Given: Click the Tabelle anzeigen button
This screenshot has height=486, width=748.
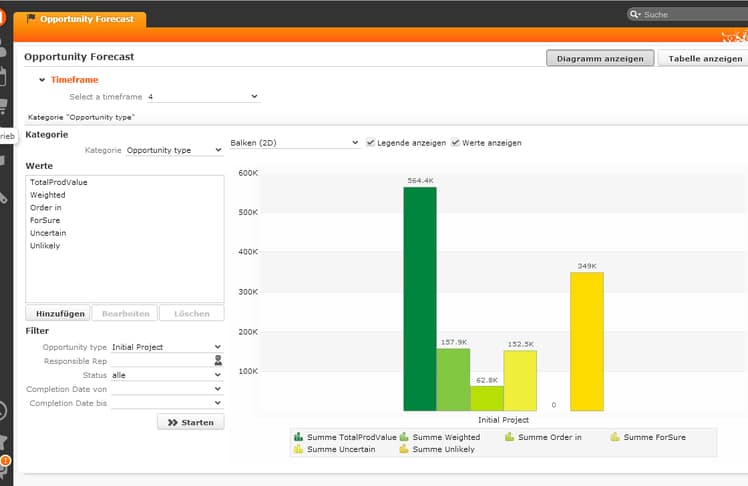Looking at the screenshot, I should (x=704, y=58).
